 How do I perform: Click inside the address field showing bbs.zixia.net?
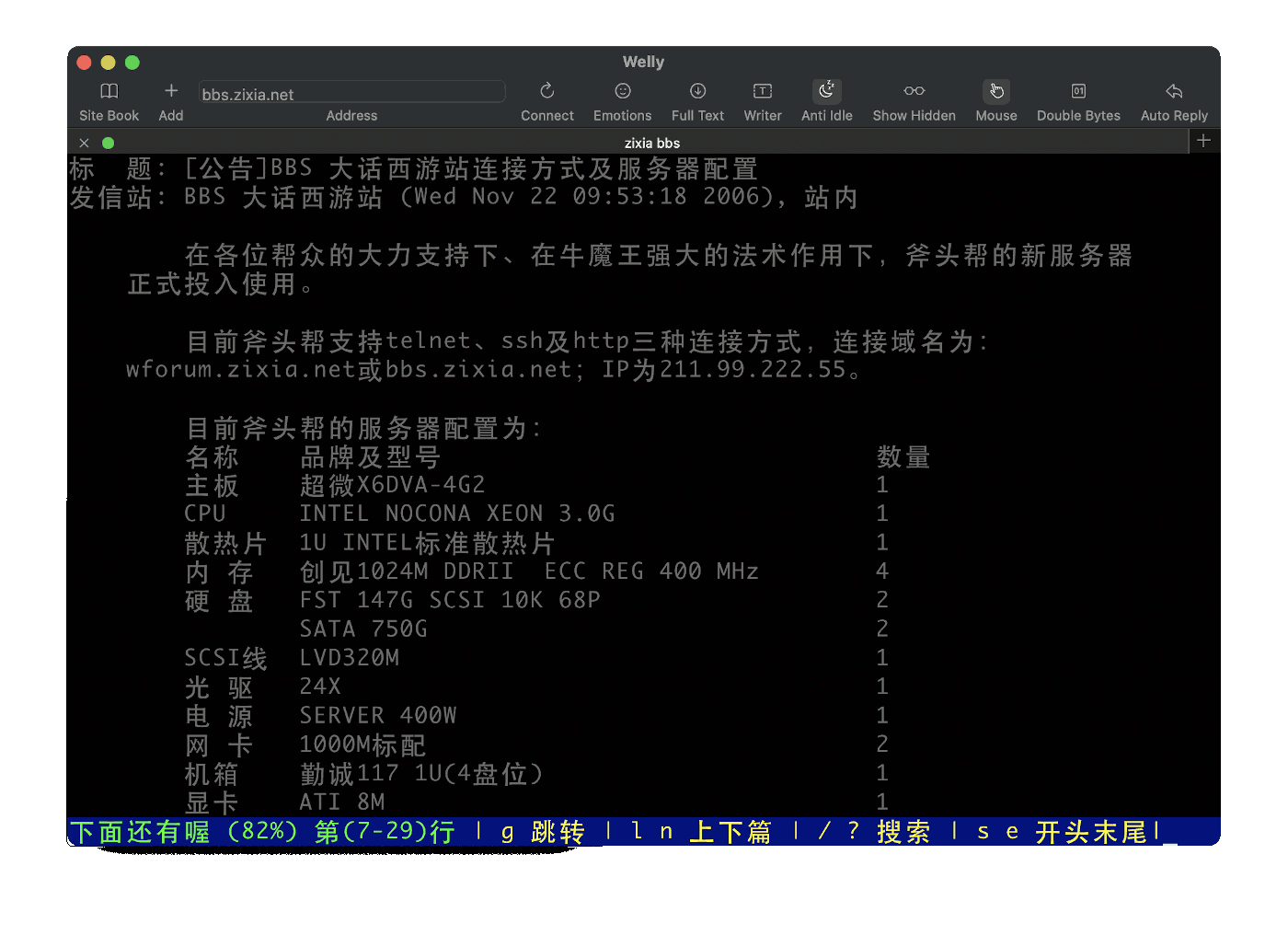coord(351,92)
